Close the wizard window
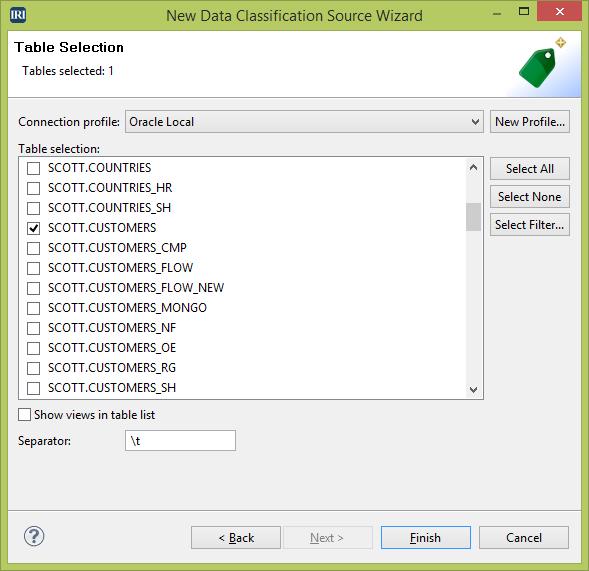589x571 pixels. pyautogui.click(x=560, y=11)
